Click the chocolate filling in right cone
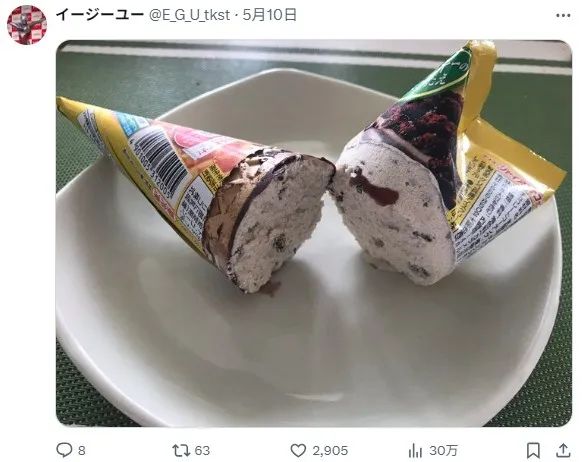The image size is (584, 462). [374, 187]
